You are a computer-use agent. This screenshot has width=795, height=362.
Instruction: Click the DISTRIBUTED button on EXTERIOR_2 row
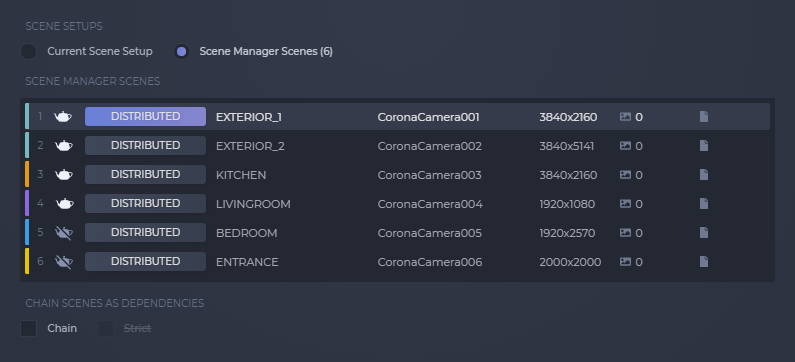point(146,146)
